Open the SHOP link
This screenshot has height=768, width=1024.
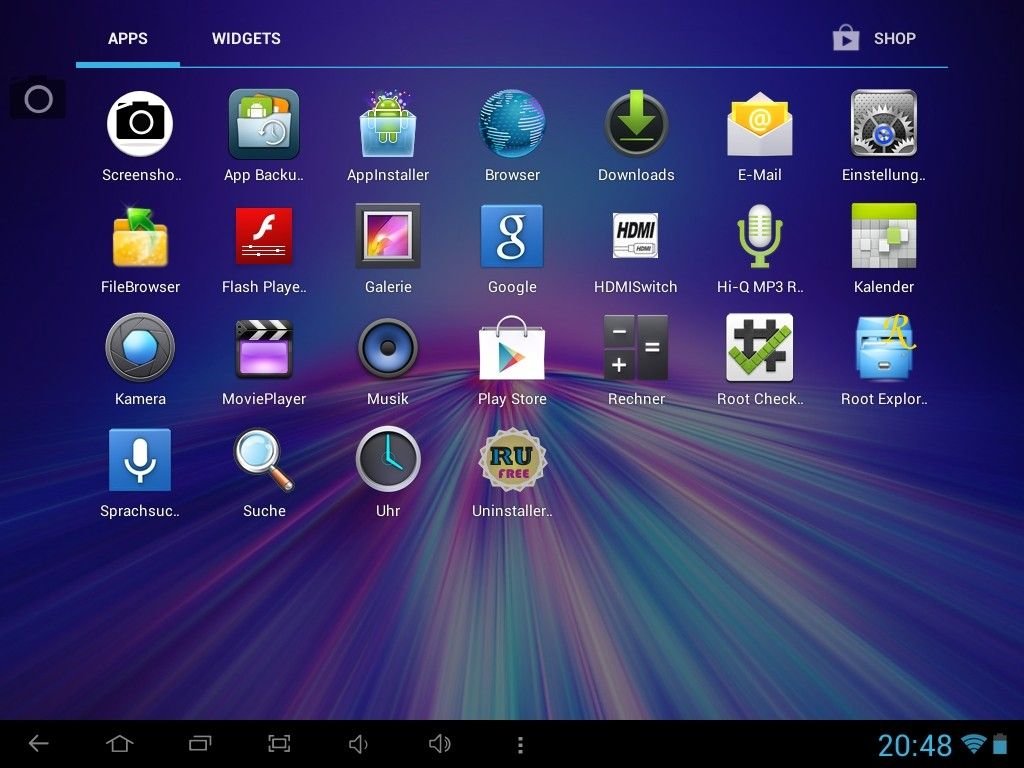(x=874, y=39)
